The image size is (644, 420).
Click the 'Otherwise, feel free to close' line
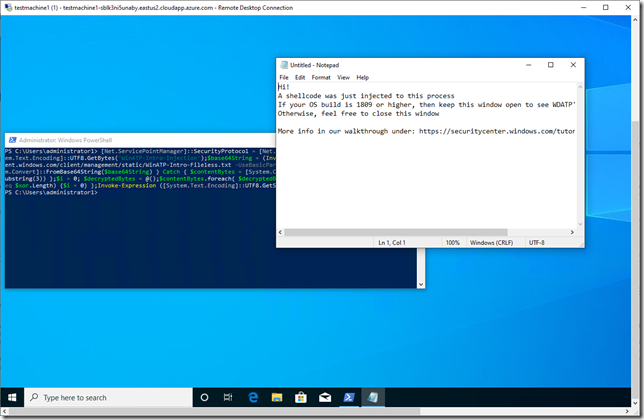359,114
